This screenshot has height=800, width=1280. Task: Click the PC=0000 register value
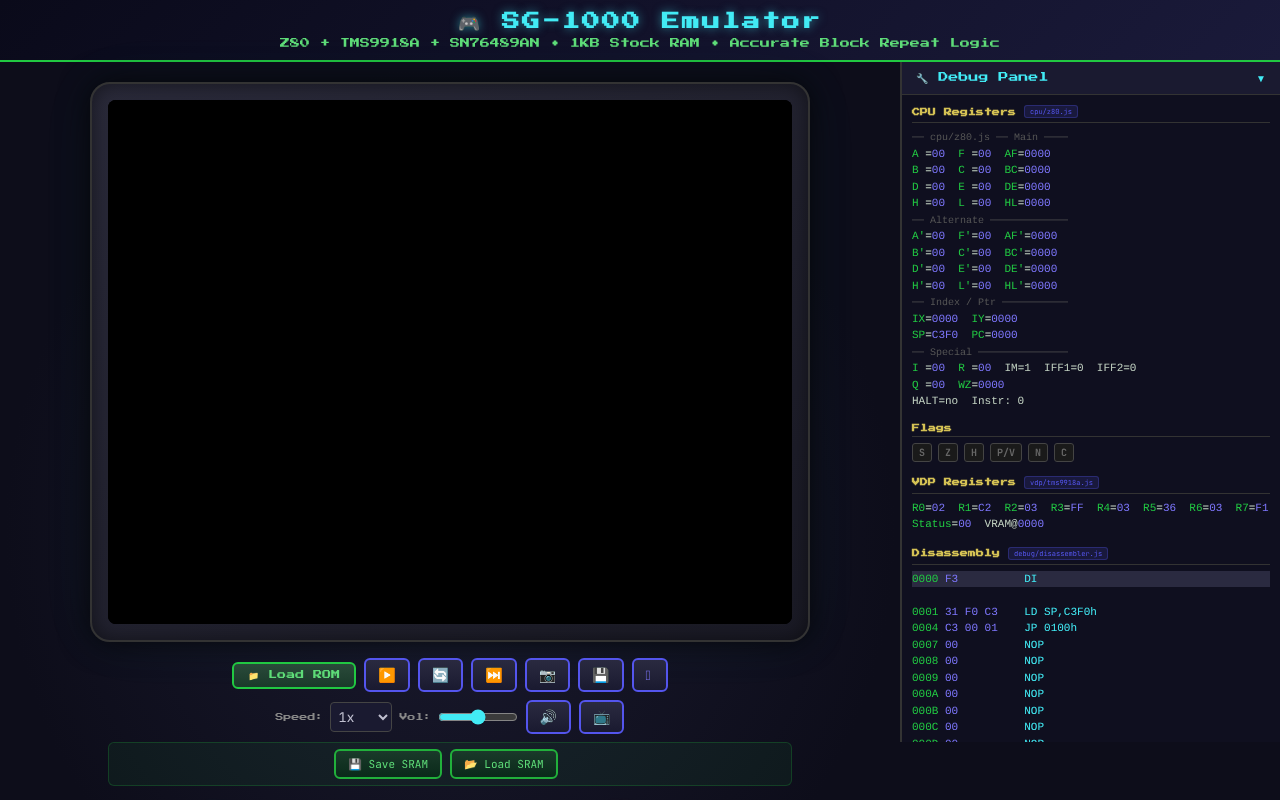coord(994,335)
